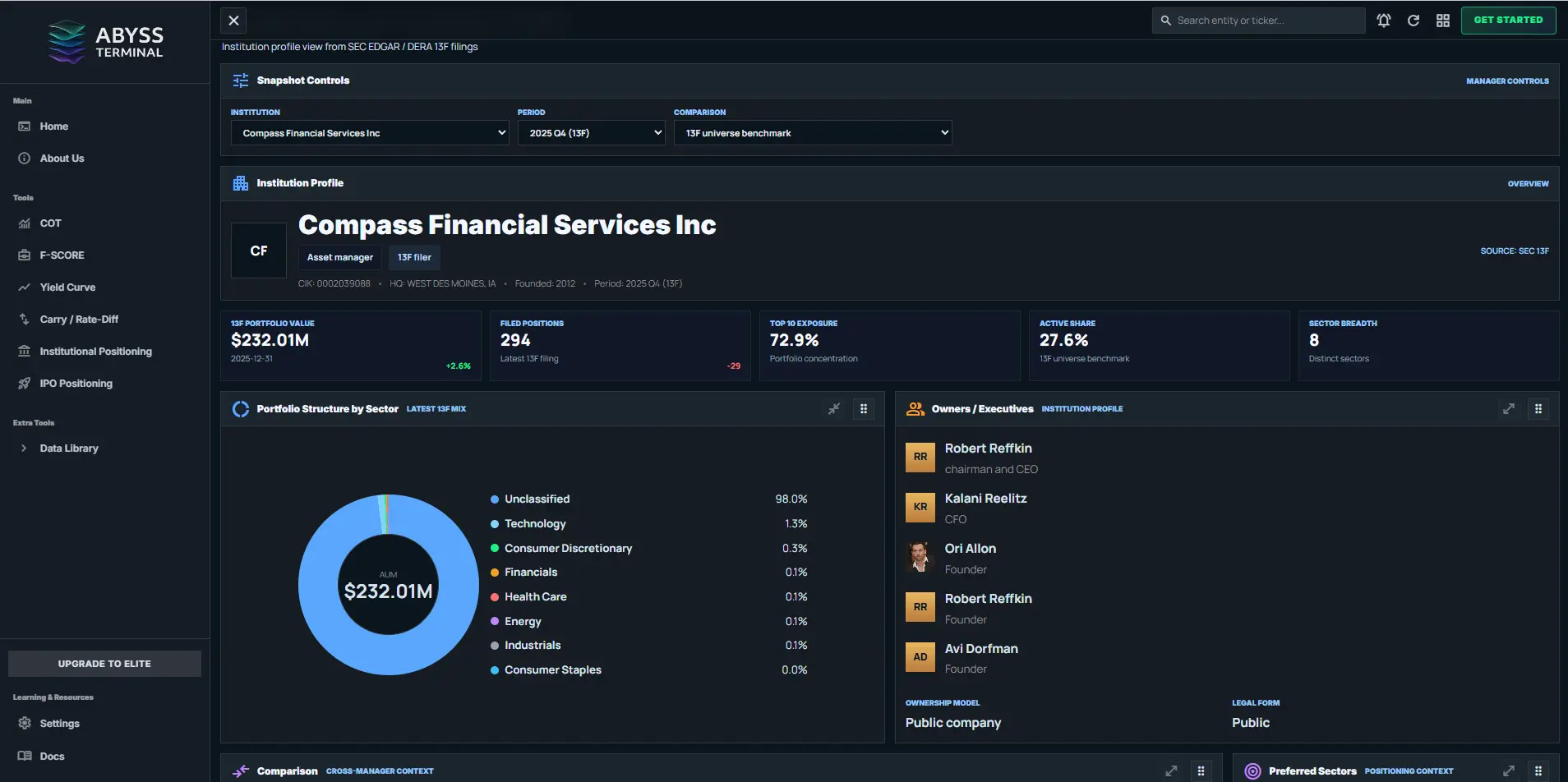Click the Home sidebar icon
This screenshot has height=782, width=1568.
(25, 126)
